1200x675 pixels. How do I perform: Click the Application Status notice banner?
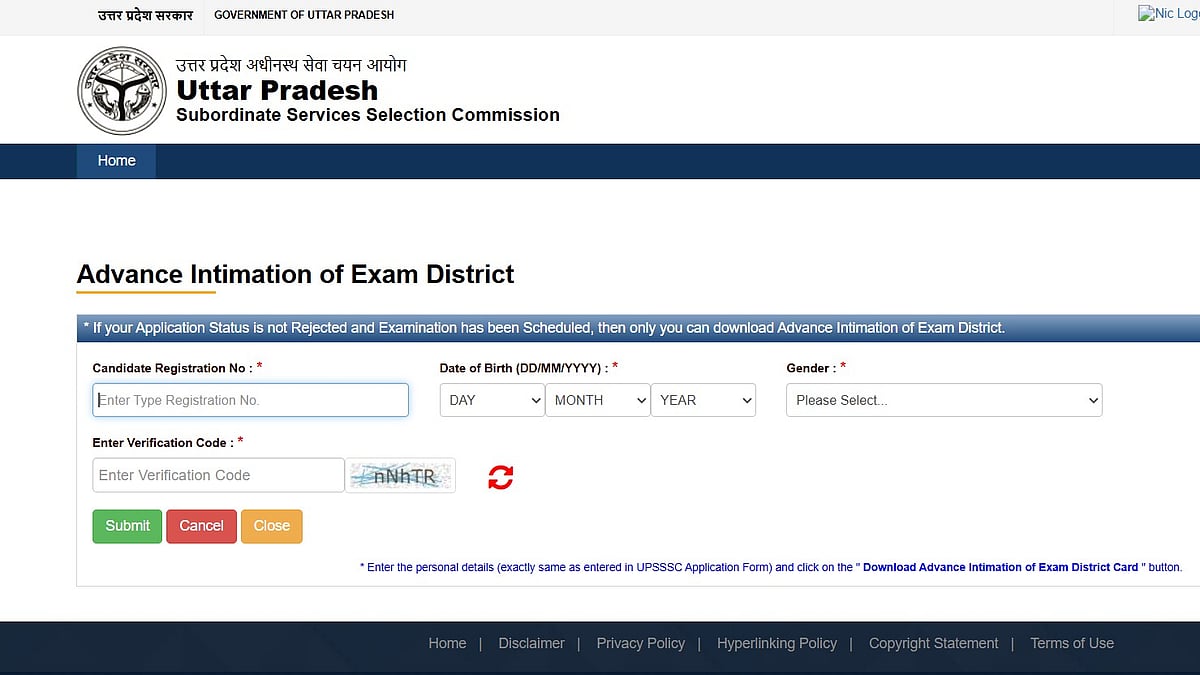(638, 328)
